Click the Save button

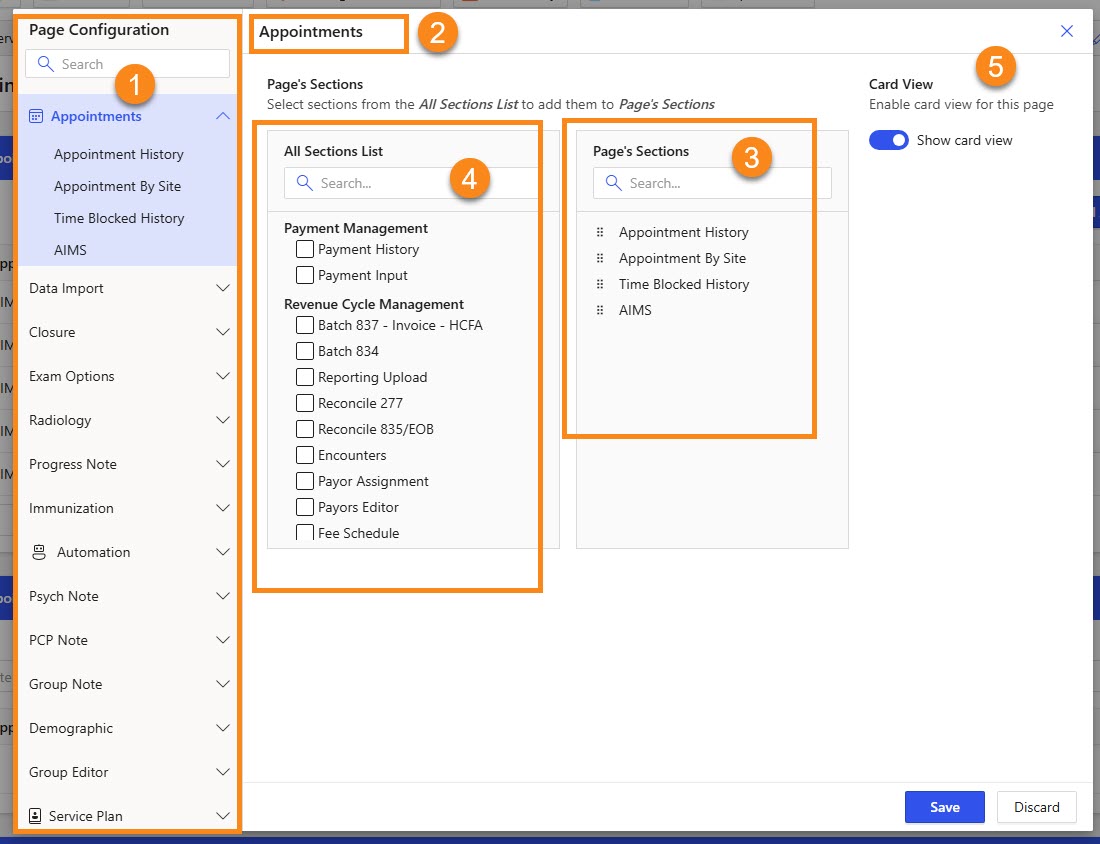click(944, 807)
